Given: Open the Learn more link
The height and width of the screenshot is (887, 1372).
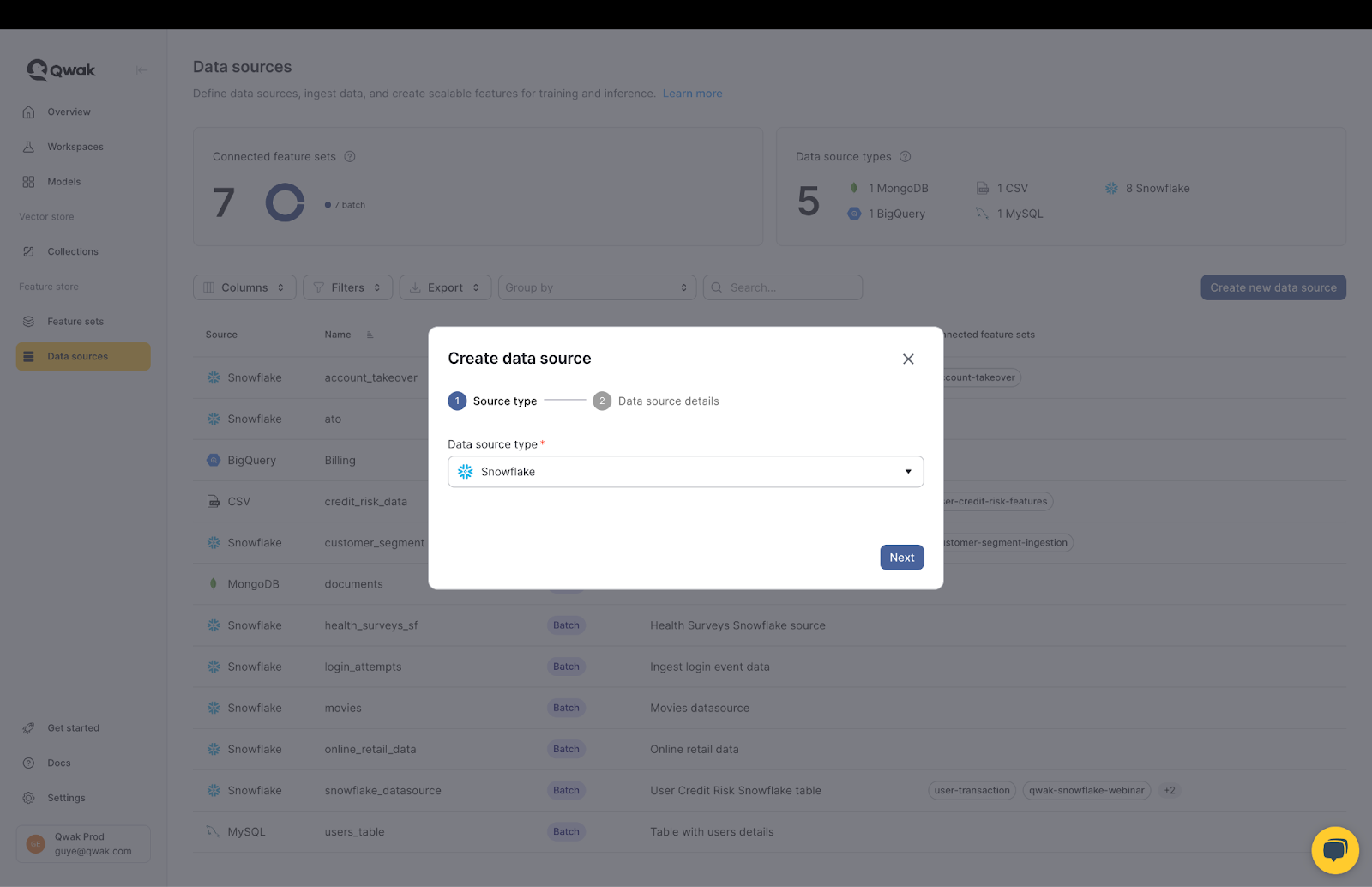Looking at the screenshot, I should click(x=692, y=94).
